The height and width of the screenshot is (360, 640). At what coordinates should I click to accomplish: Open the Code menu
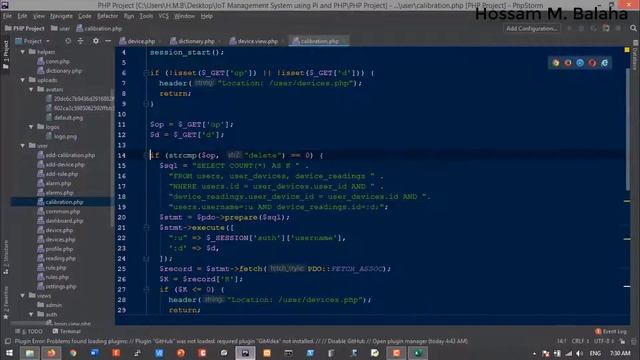point(84,16)
